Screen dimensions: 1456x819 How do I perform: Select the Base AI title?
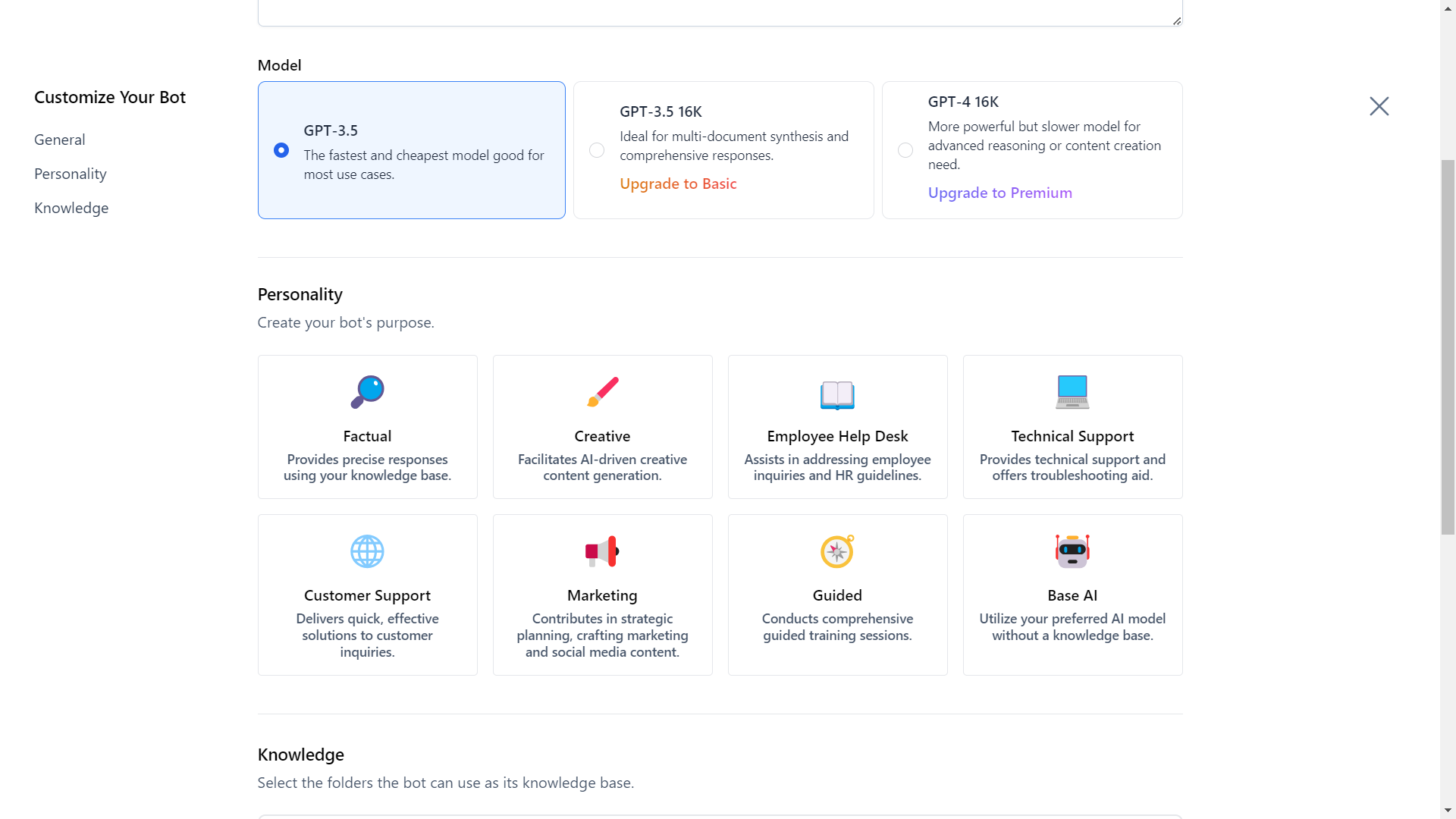[1072, 595]
